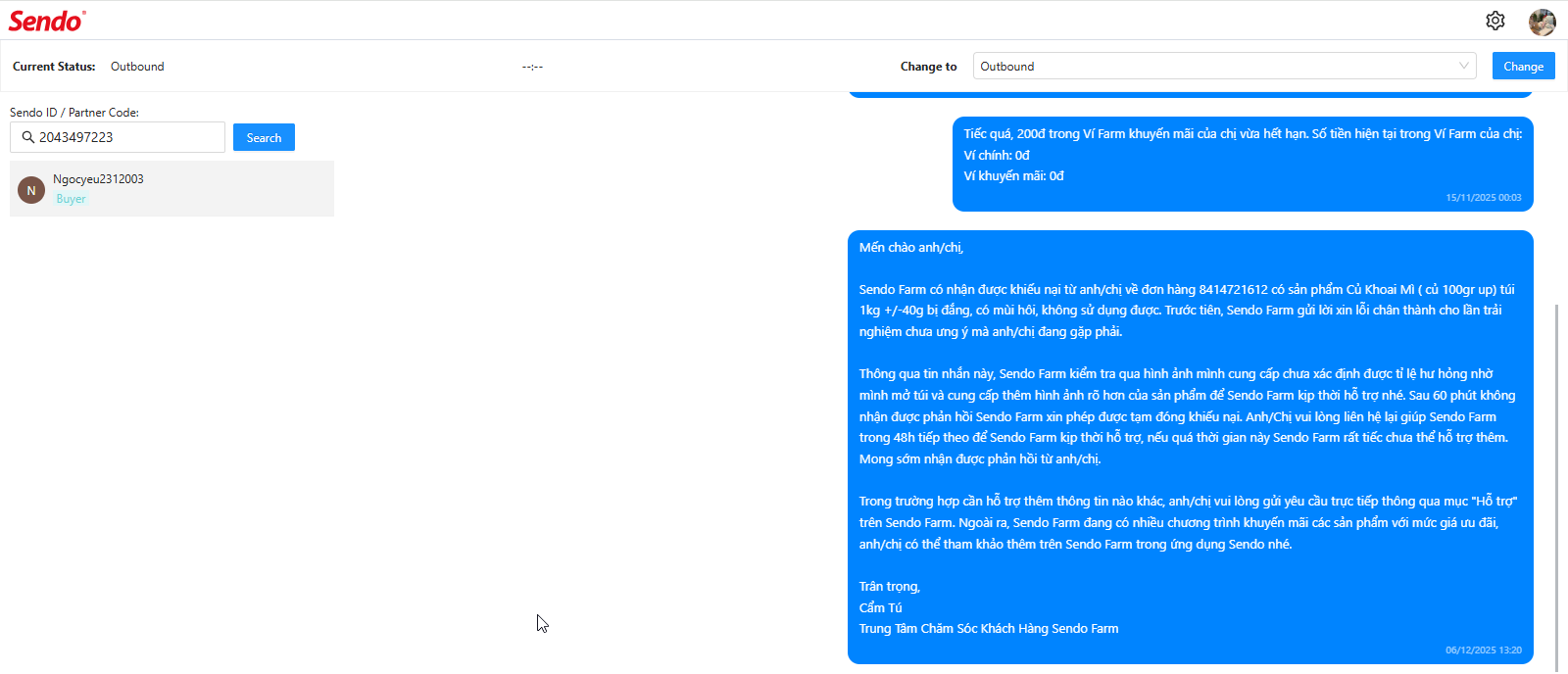Expand the Change to status dropdown
The image size is (1568, 674).
coord(1224,66)
